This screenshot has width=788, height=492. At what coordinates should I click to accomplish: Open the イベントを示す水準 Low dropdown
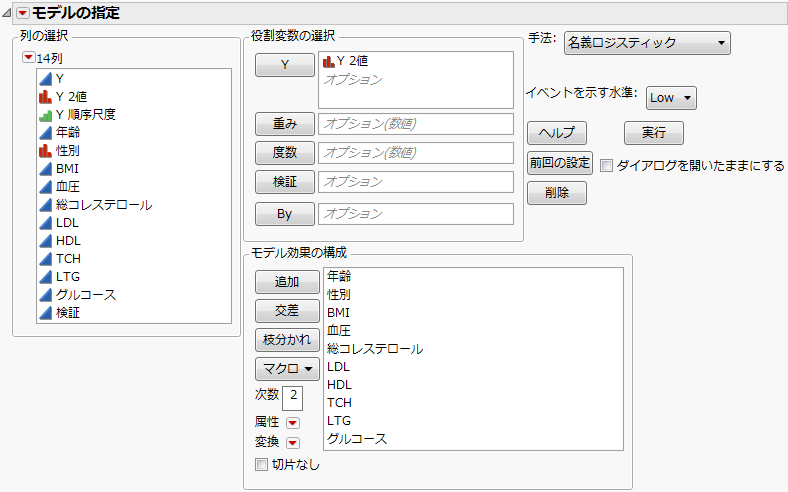(x=671, y=97)
